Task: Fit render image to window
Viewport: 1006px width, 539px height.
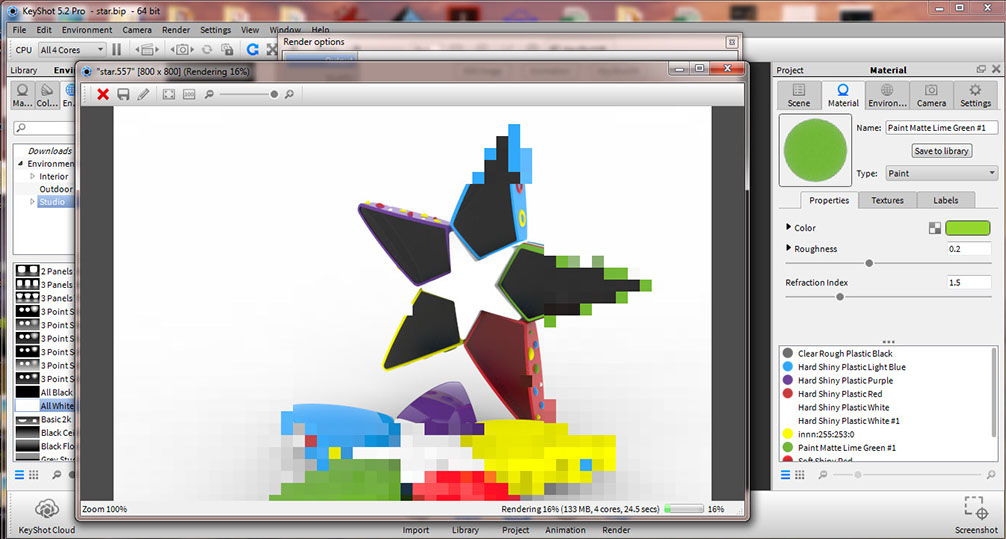Action: pyautogui.click(x=169, y=94)
